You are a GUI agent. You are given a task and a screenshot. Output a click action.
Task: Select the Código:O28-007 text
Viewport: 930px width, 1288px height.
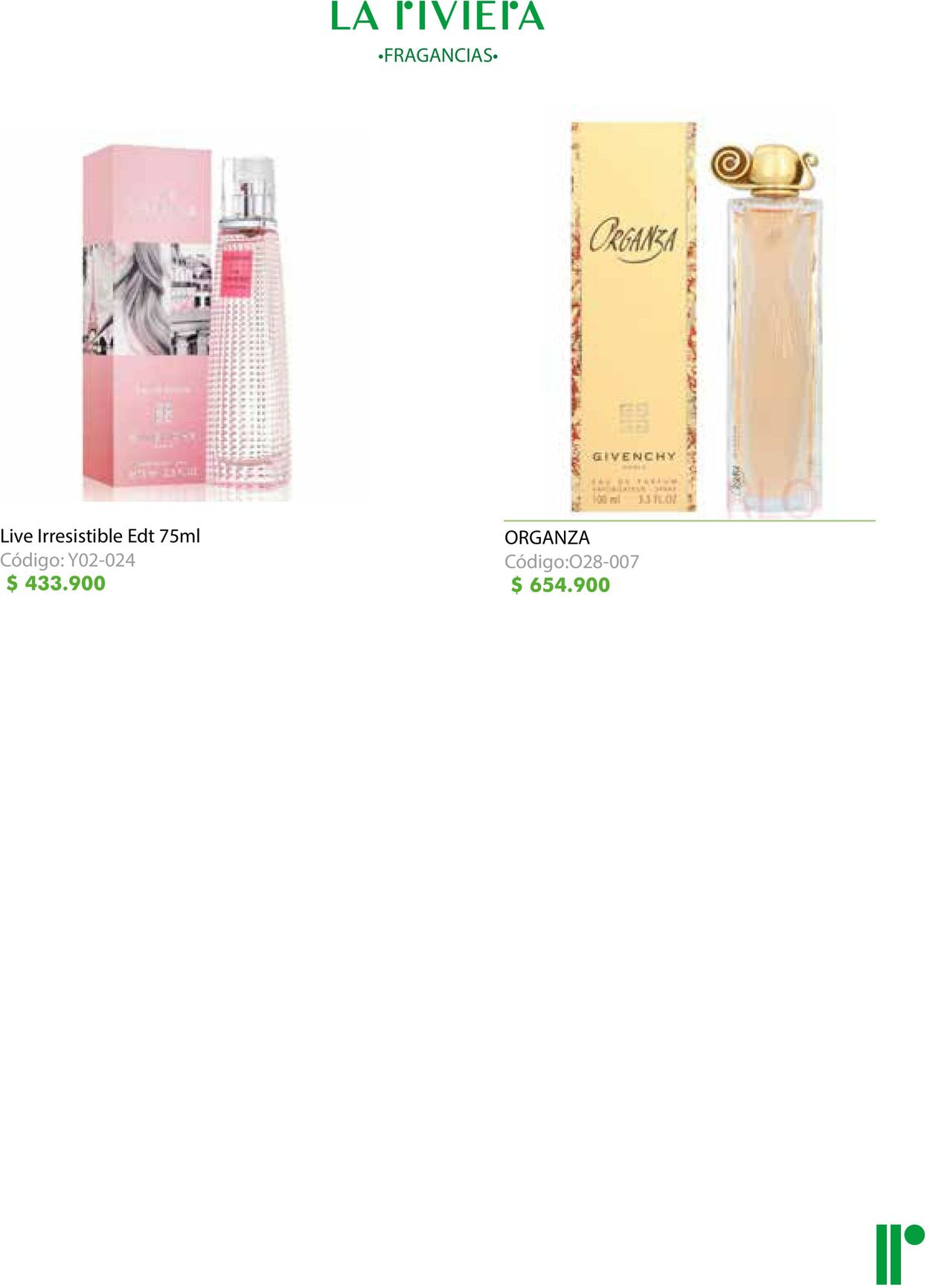[572, 562]
